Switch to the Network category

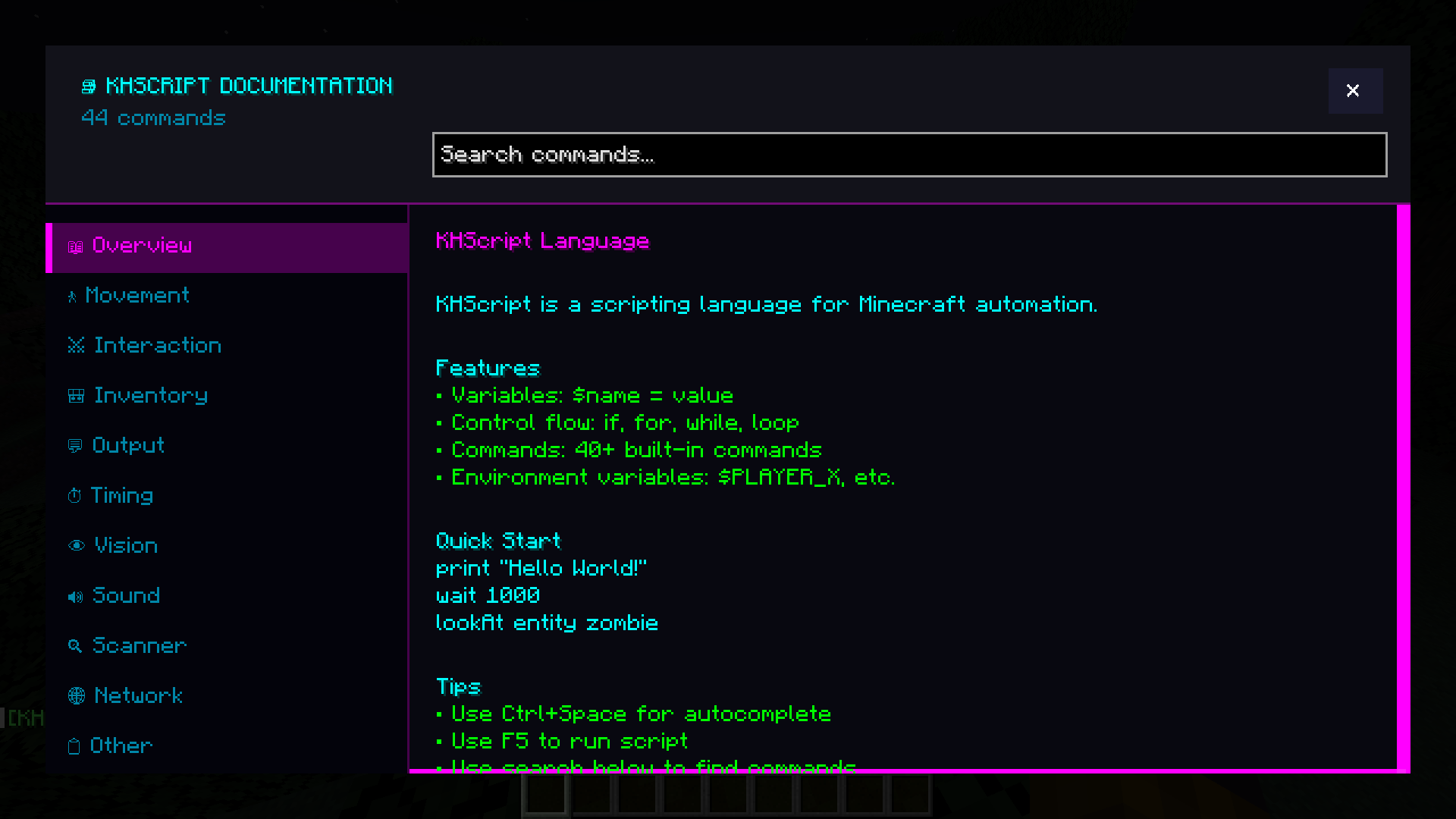[227, 697]
